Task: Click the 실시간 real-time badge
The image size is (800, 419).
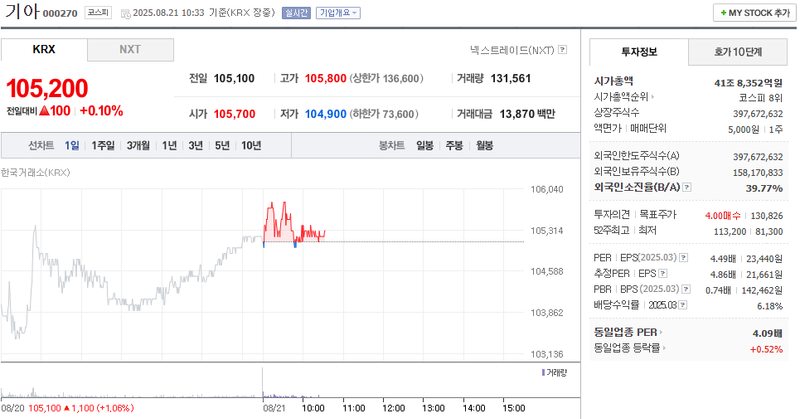Action: click(x=296, y=13)
